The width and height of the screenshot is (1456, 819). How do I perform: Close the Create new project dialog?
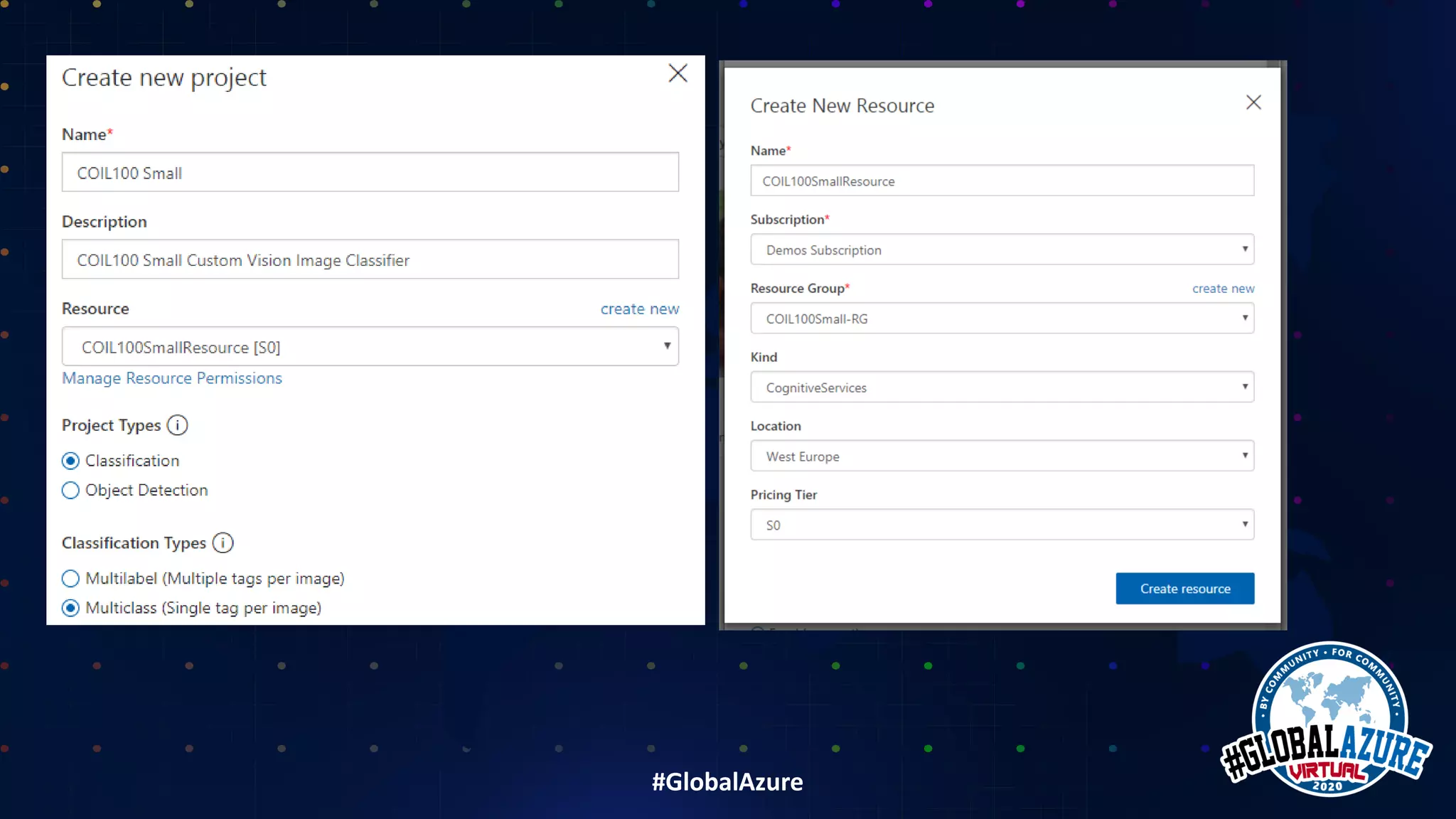pyautogui.click(x=678, y=73)
